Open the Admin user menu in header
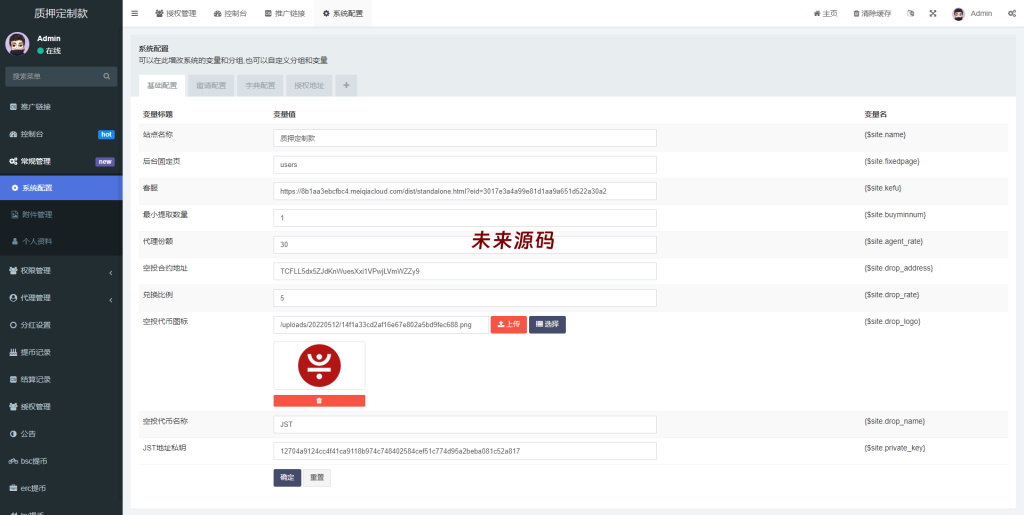 click(x=972, y=13)
